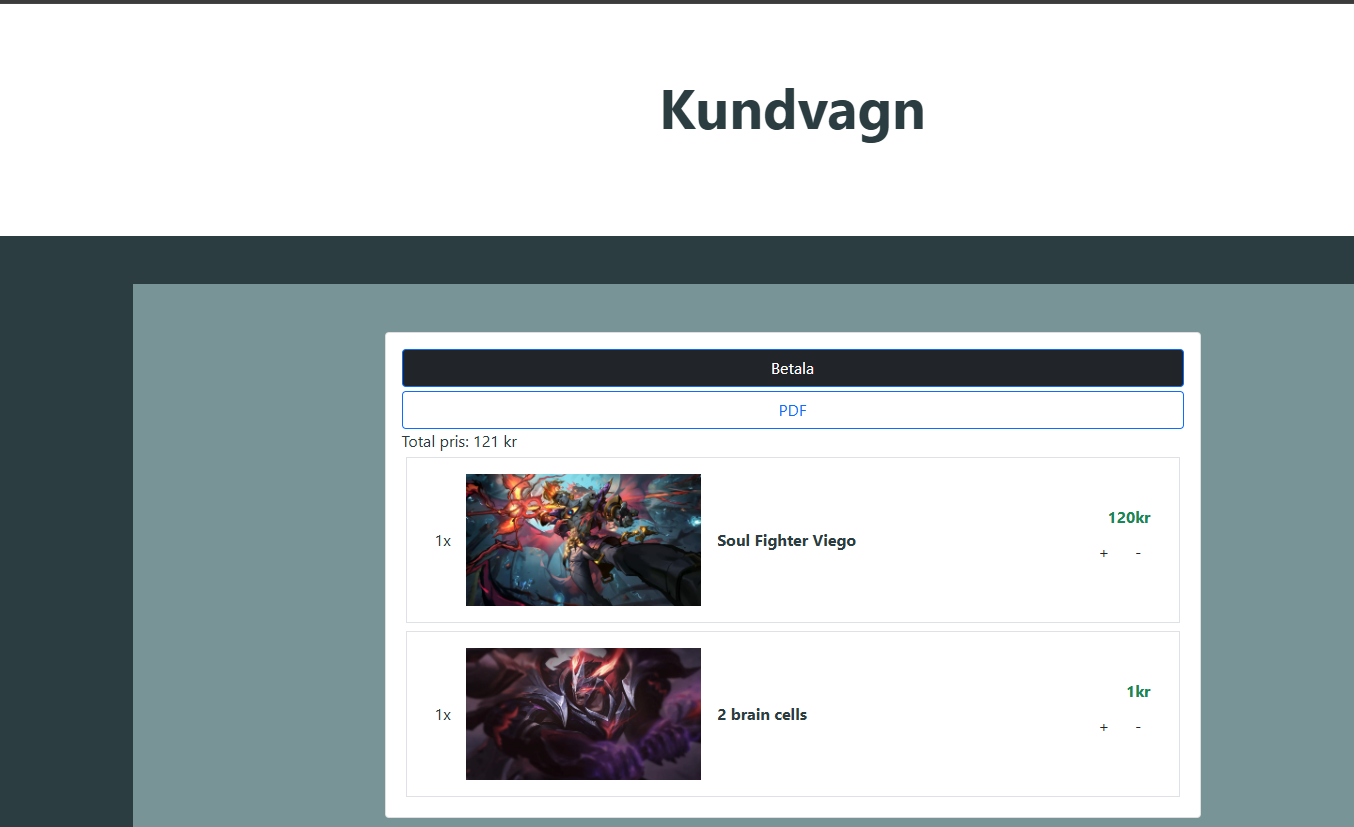Select the 2 brain cells product name

click(762, 715)
